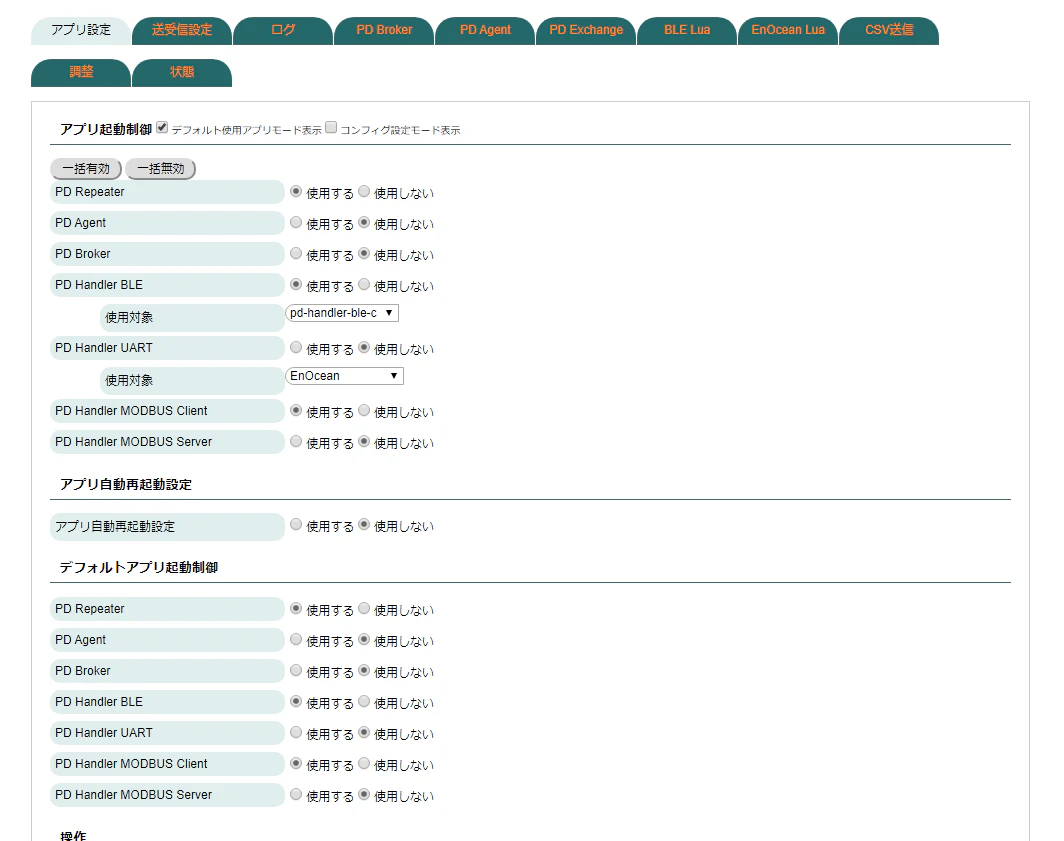
Task: Open the EnOcean Lua tab
Action: pos(788,31)
